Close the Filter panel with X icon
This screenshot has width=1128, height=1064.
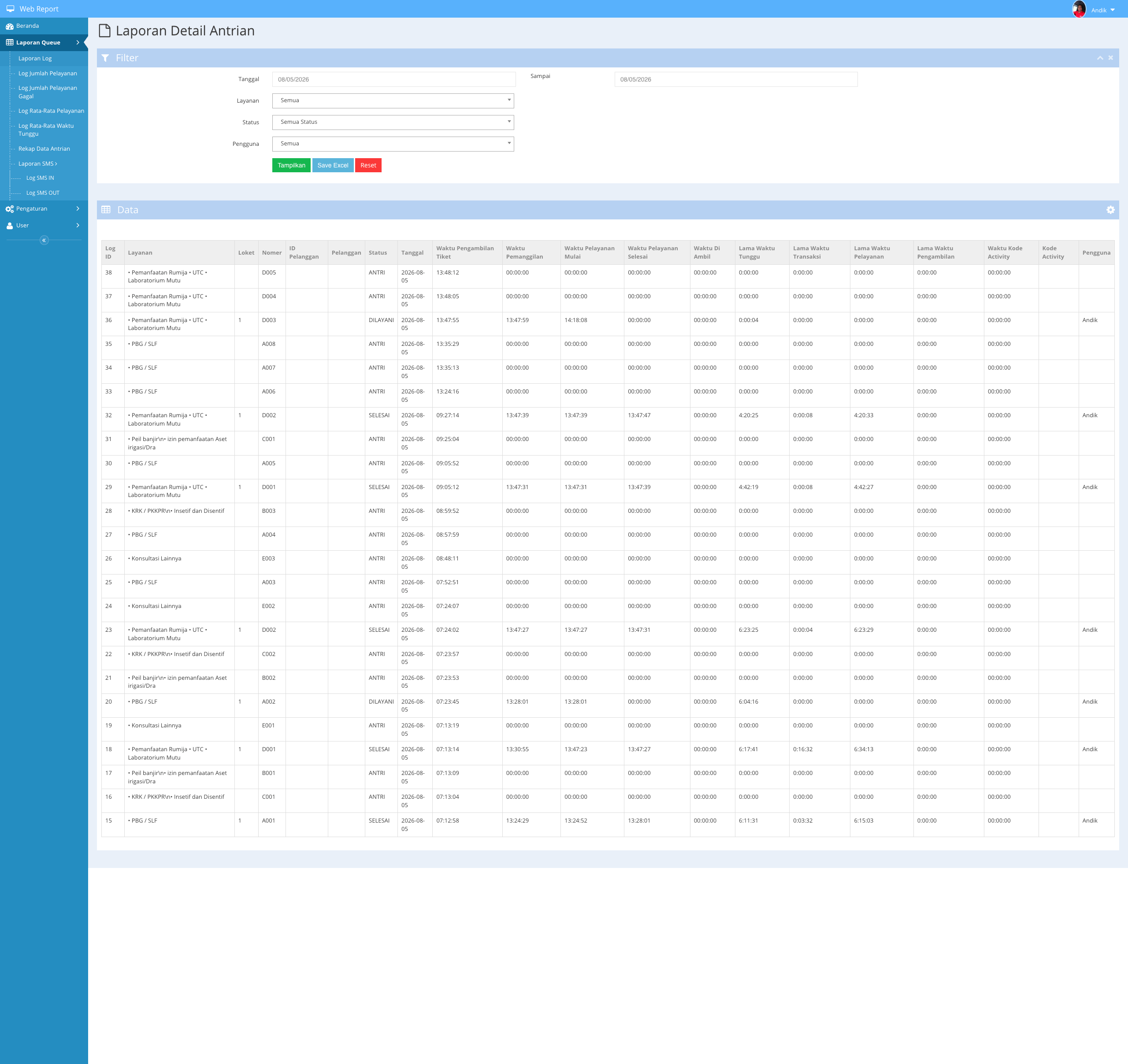pos(1110,57)
